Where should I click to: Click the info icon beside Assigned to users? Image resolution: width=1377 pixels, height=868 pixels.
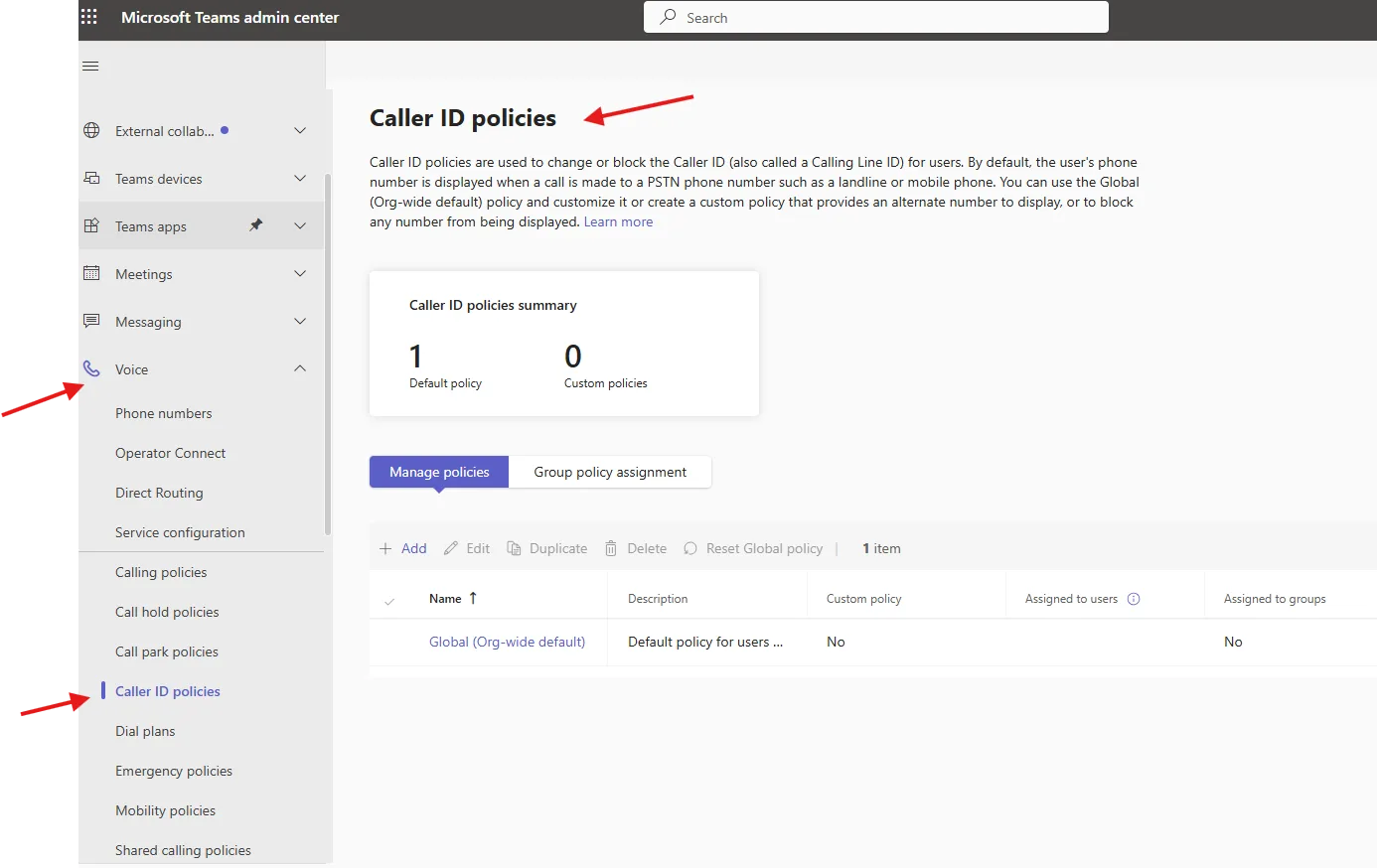click(1136, 598)
